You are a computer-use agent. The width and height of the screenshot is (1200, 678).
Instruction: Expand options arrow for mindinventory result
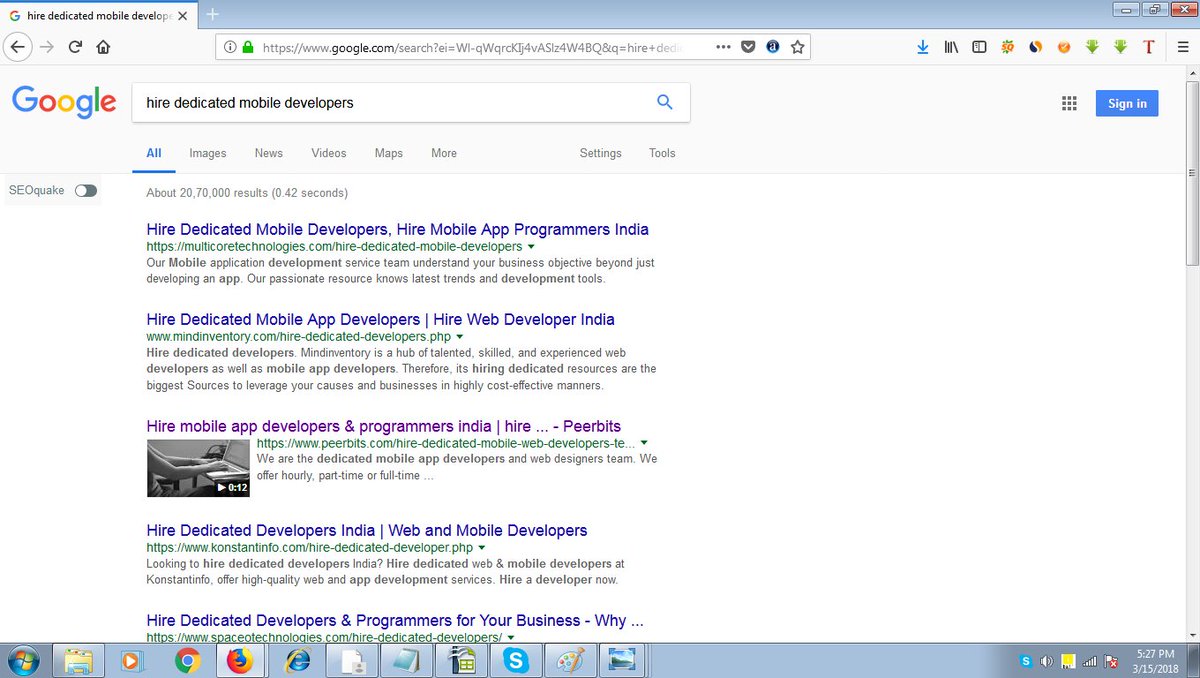(x=459, y=337)
